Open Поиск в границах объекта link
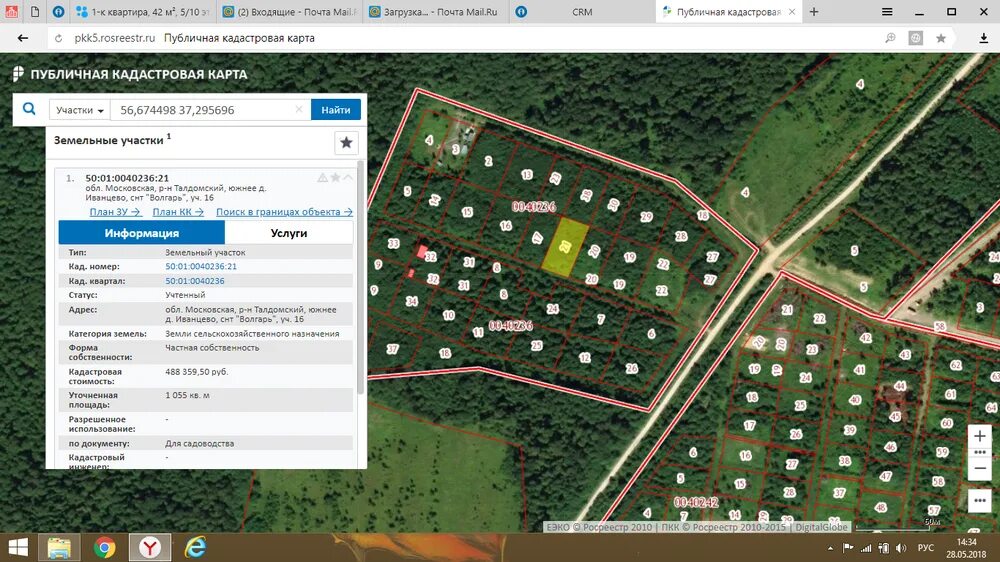This screenshot has width=1000, height=562. [x=284, y=212]
